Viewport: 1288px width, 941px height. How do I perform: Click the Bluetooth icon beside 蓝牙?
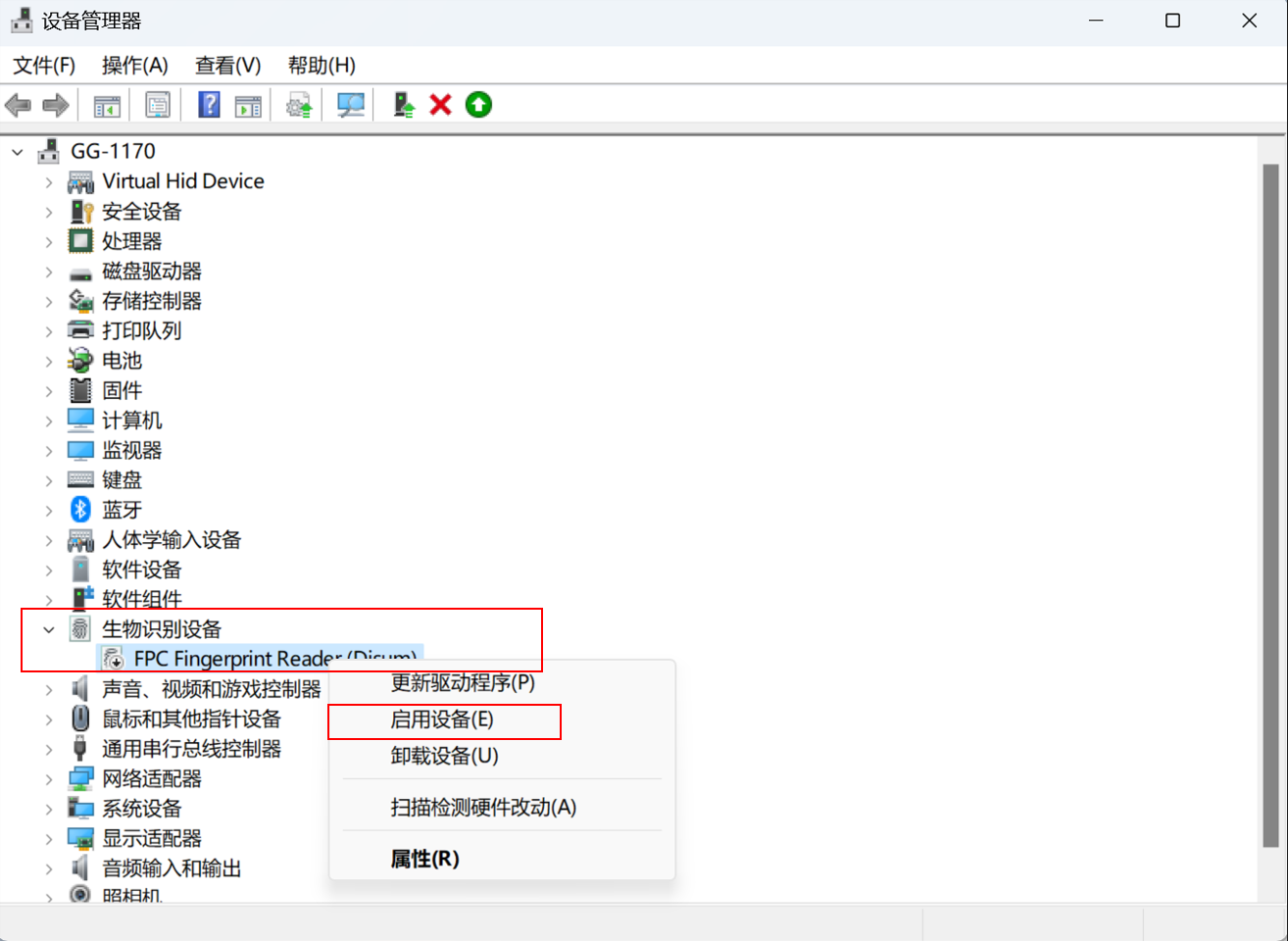pos(80,510)
